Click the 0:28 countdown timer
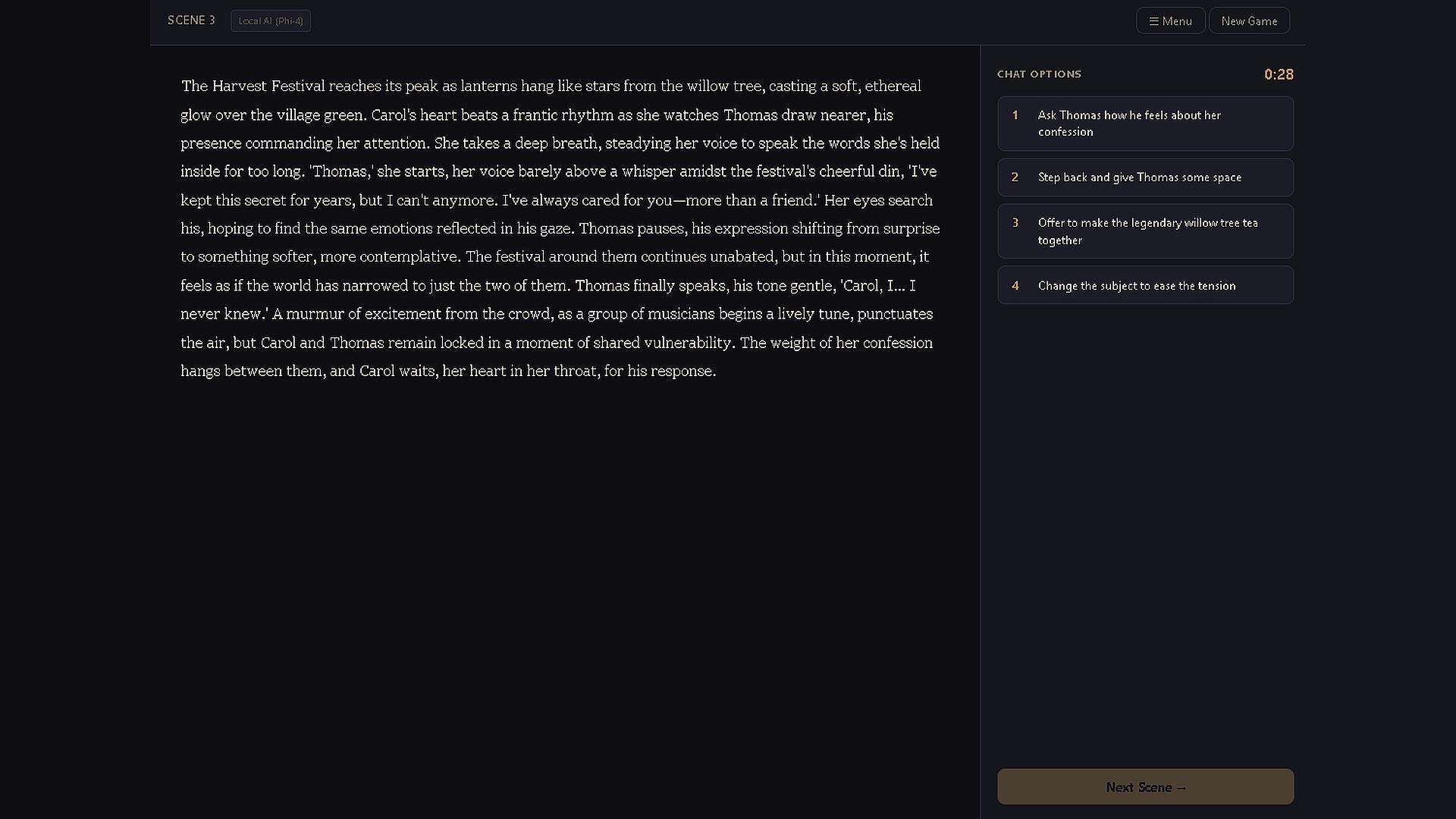The height and width of the screenshot is (819, 1456). click(1279, 74)
